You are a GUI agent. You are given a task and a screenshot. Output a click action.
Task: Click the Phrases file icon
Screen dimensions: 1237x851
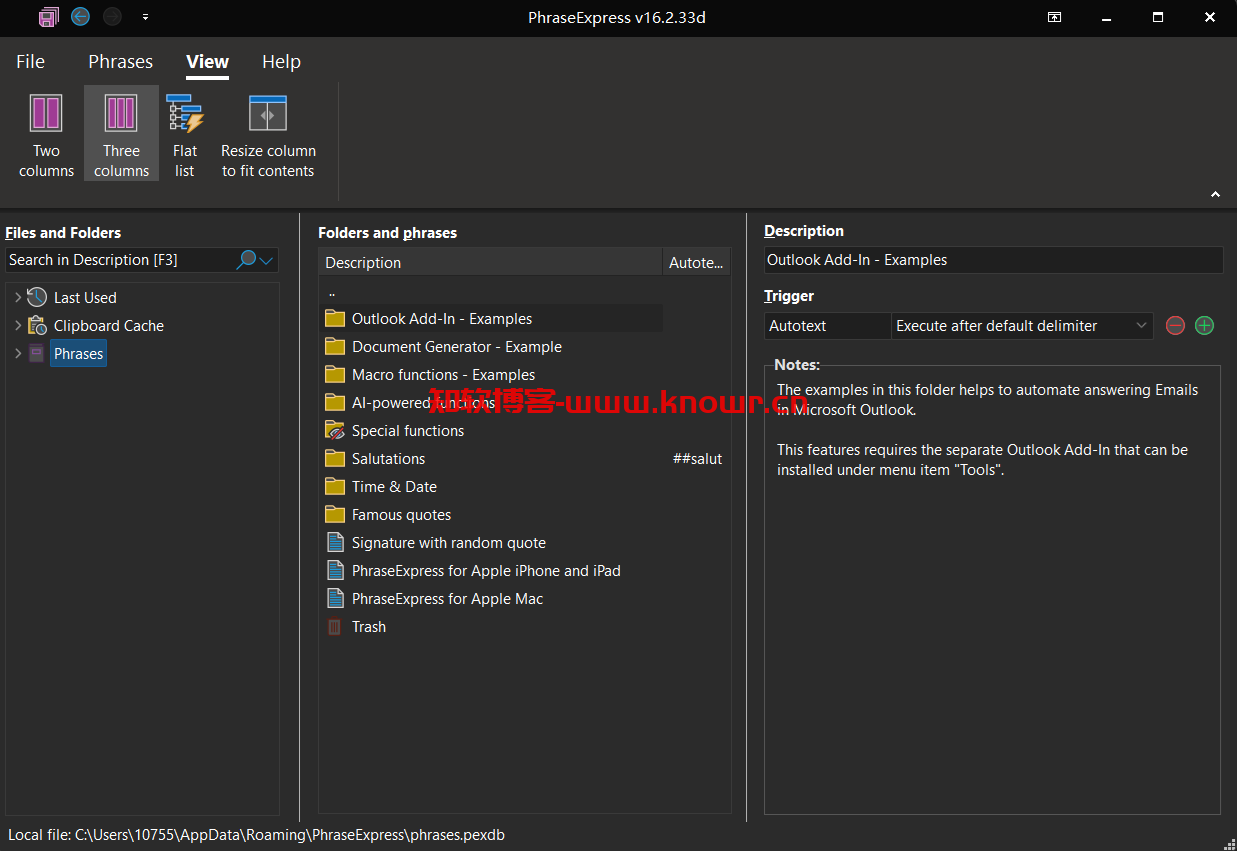[x=36, y=353]
